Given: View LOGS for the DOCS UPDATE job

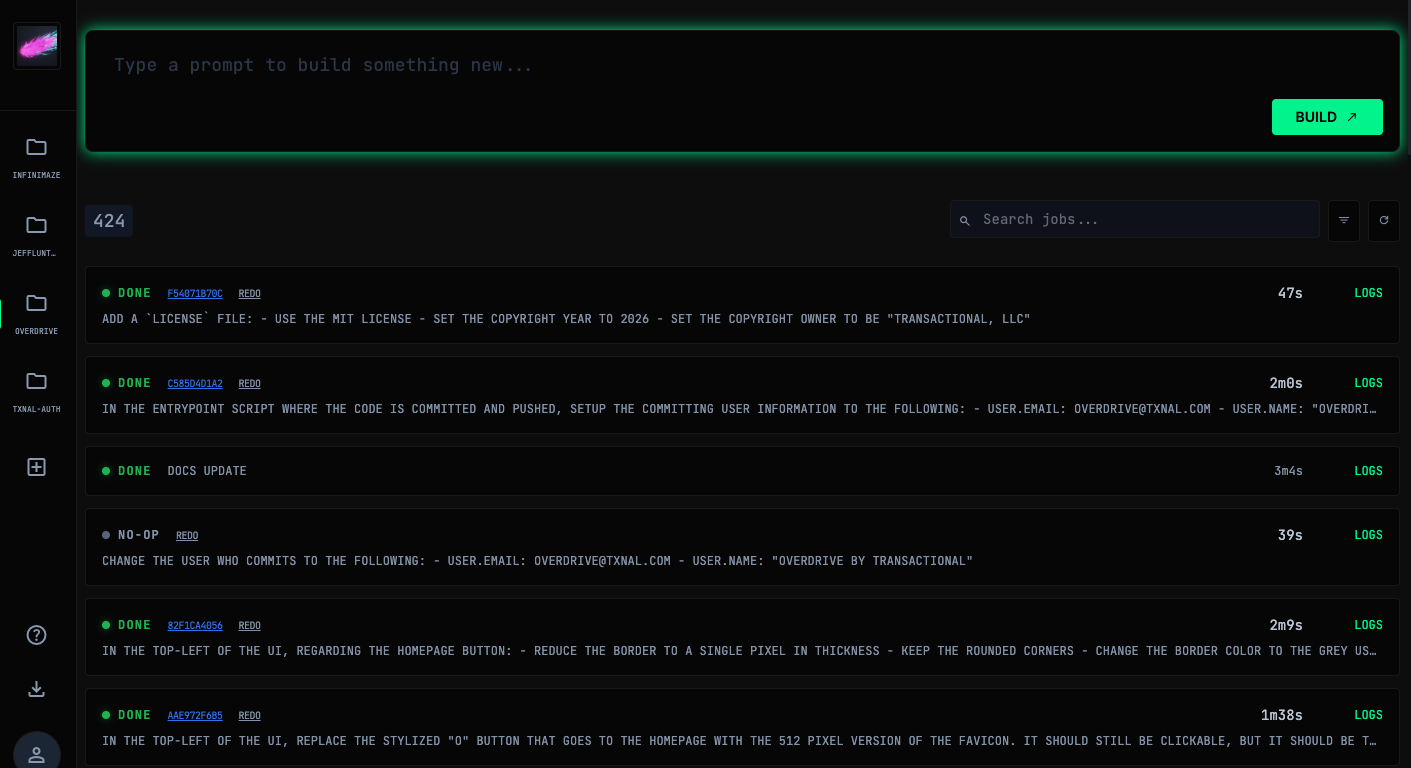Looking at the screenshot, I should click(x=1368, y=471).
